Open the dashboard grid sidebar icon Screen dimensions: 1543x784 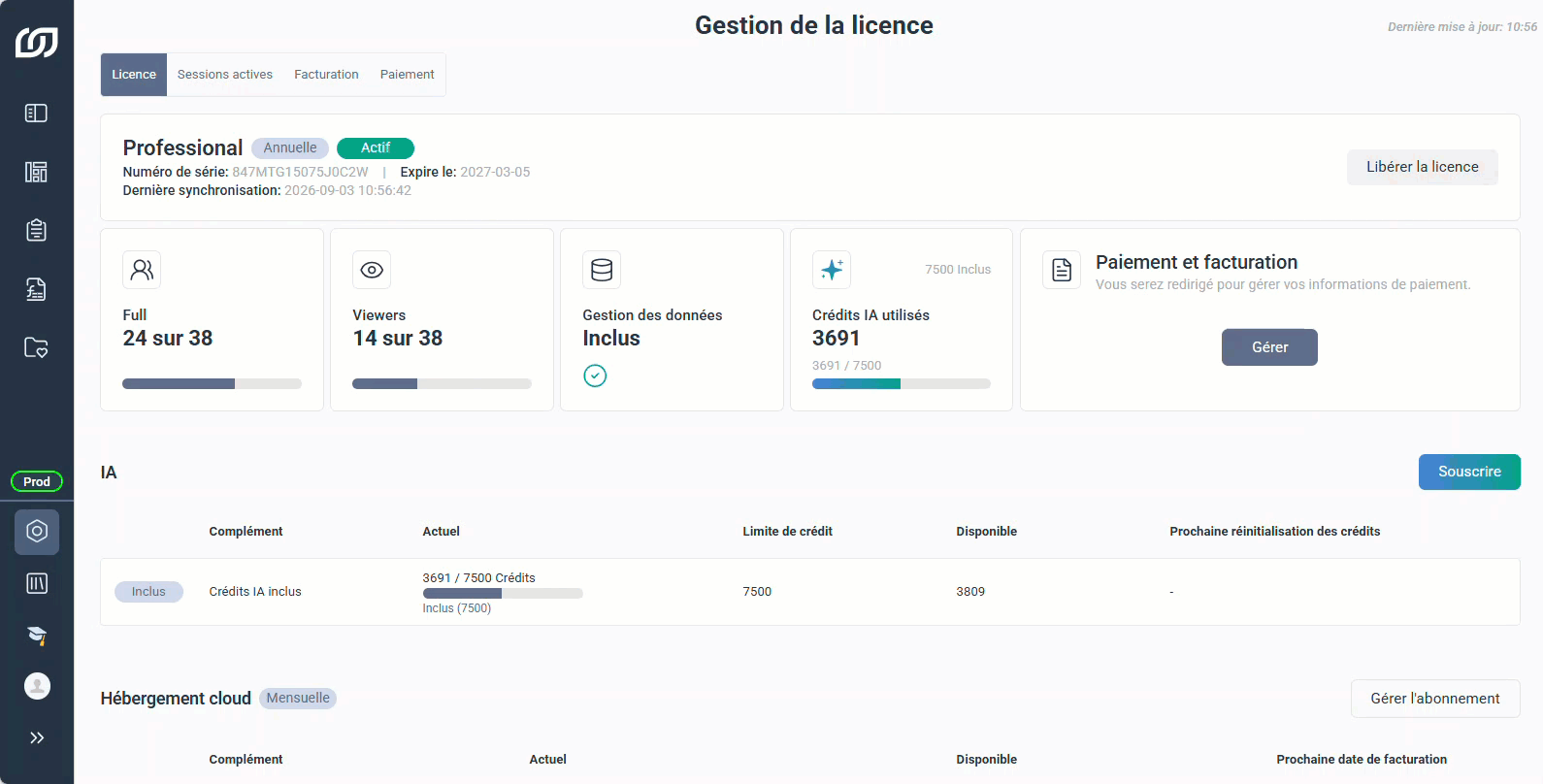point(36,172)
